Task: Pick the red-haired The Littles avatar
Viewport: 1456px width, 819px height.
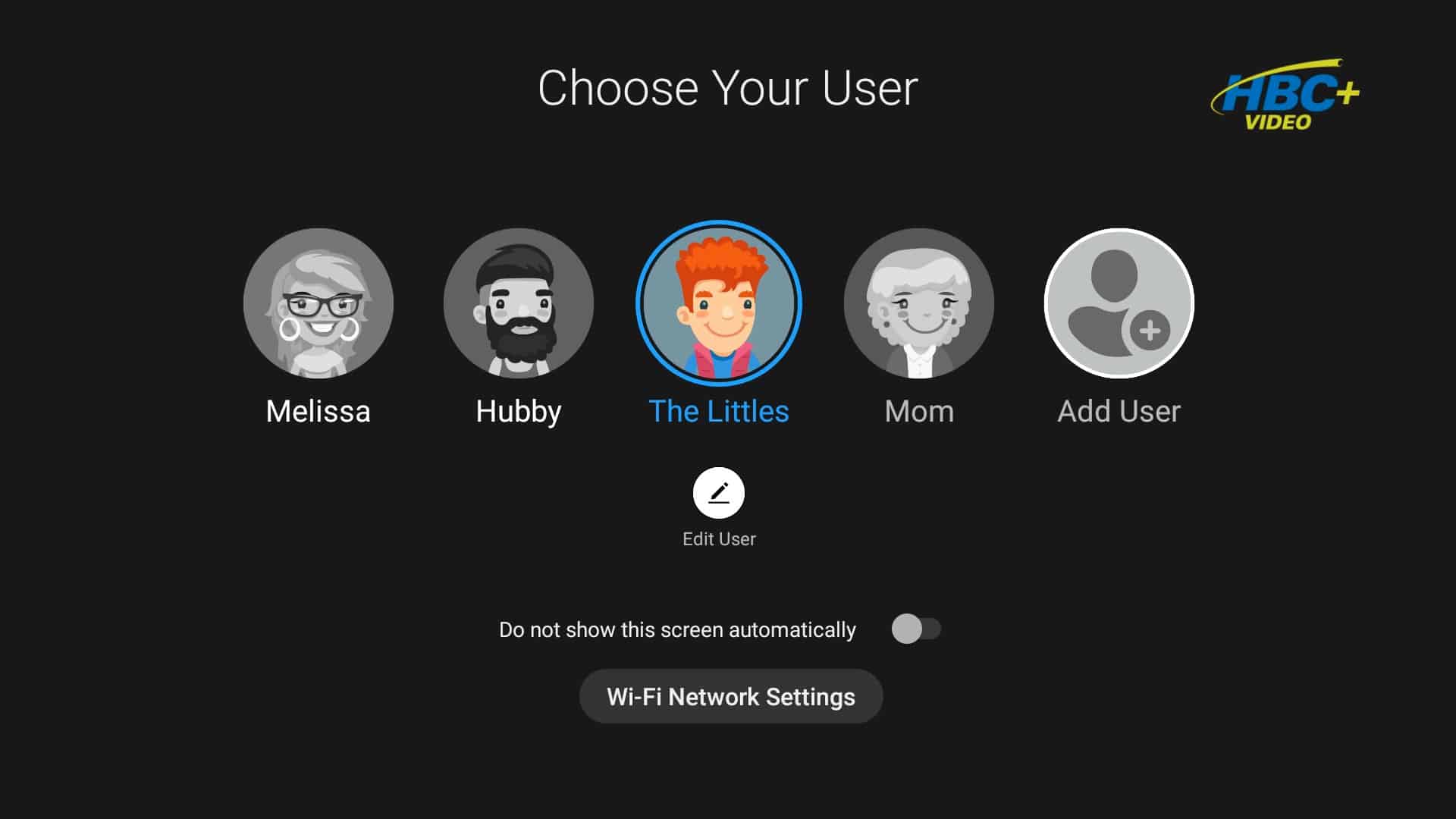Action: [x=719, y=303]
